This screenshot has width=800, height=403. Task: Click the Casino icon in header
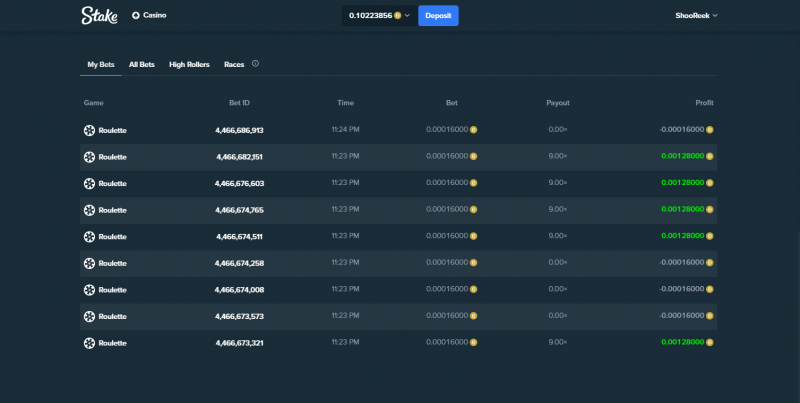point(136,15)
